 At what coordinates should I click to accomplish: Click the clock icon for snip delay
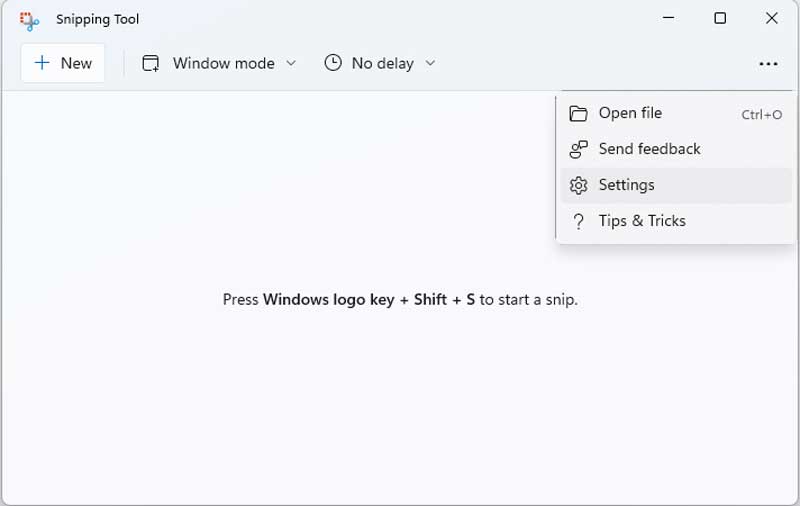(x=333, y=63)
